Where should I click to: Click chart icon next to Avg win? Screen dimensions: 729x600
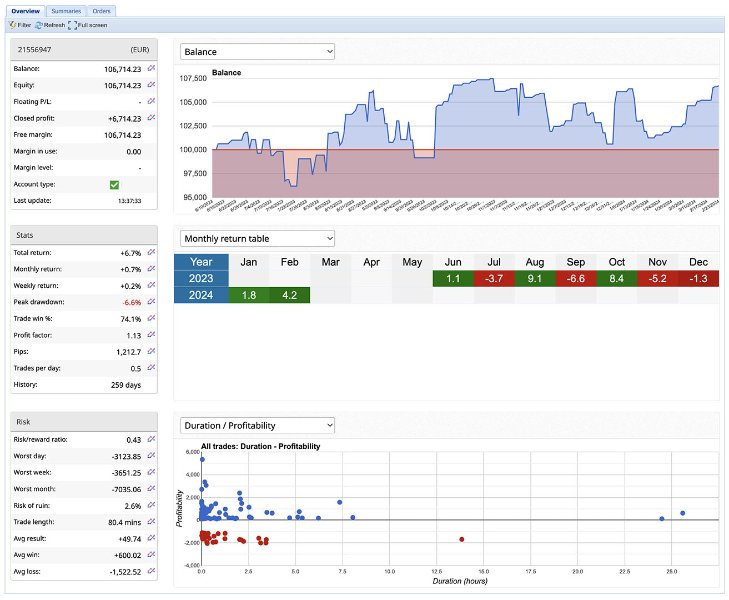point(151,555)
